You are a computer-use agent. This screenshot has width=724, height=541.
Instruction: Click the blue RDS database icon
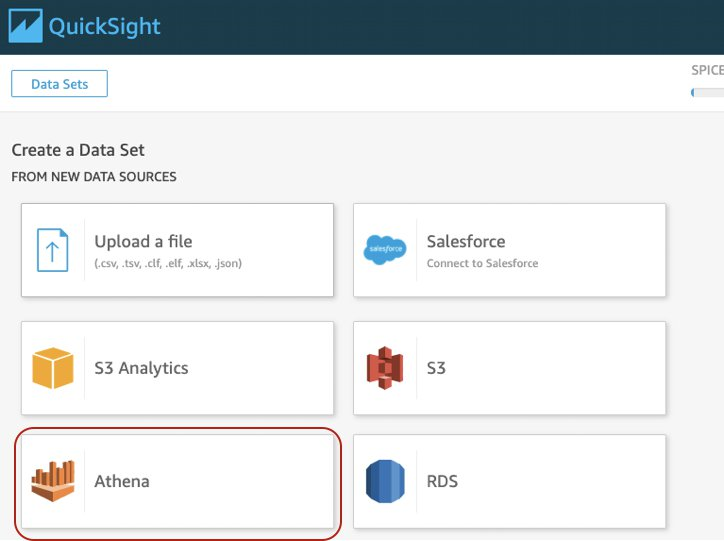click(x=385, y=481)
